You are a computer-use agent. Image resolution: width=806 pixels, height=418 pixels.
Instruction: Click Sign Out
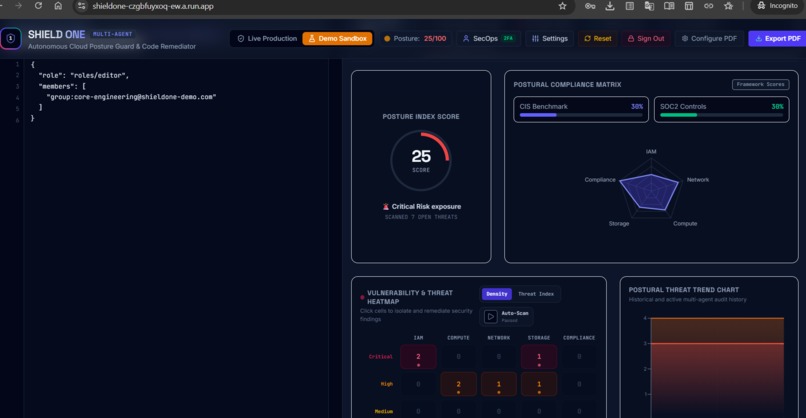[646, 39]
